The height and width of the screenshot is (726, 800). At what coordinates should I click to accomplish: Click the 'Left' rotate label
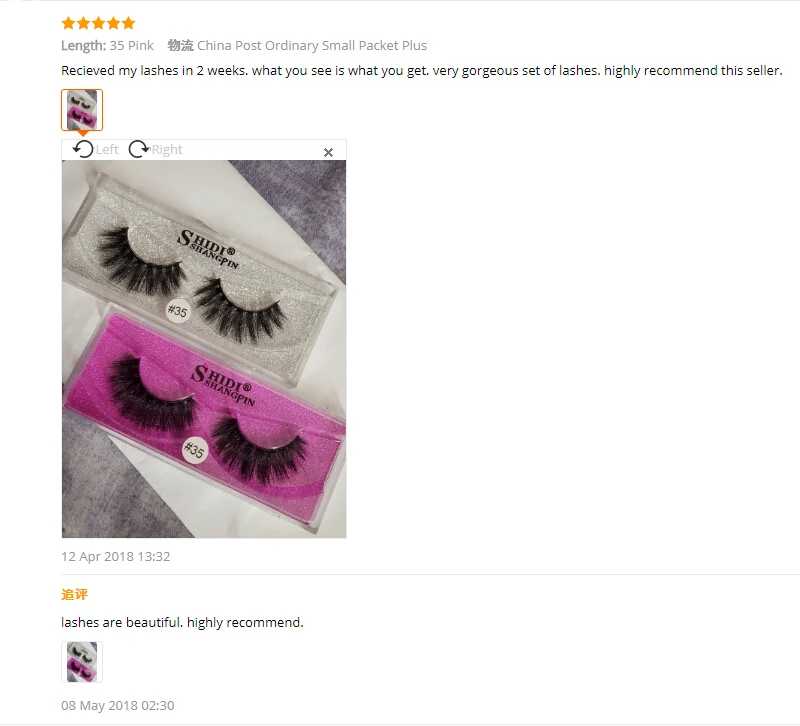107,149
